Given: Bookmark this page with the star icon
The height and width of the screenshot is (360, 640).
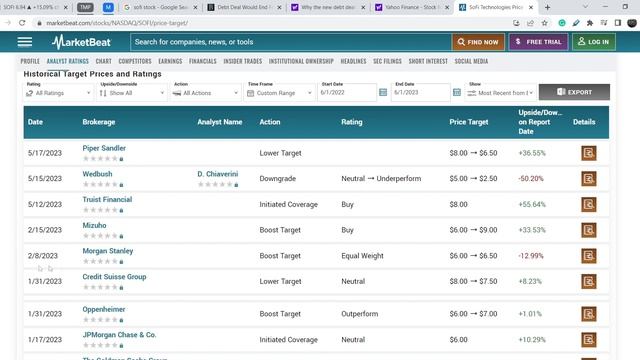Looking at the screenshot, I should pos(544,23).
